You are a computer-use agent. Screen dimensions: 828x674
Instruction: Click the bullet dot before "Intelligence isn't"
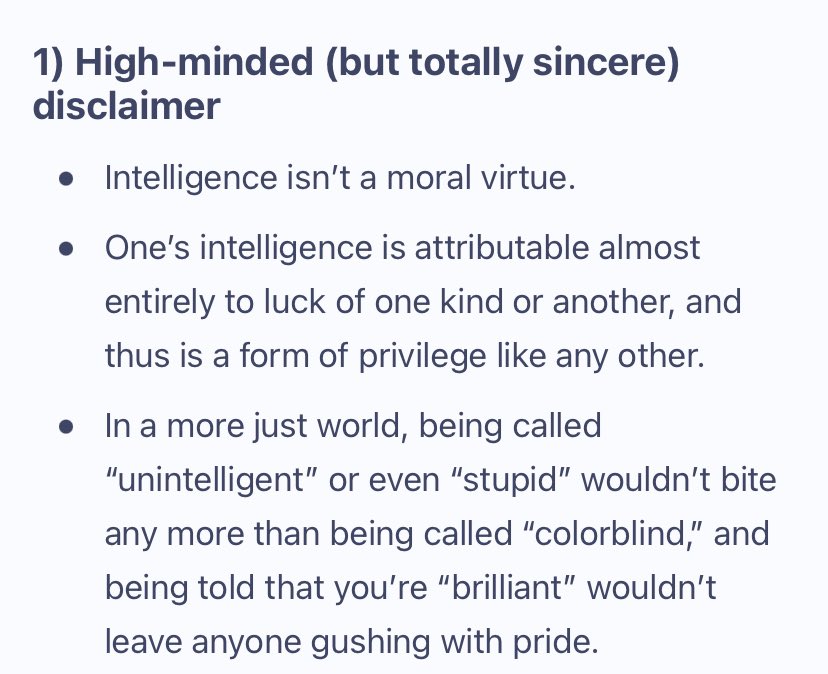[66, 179]
